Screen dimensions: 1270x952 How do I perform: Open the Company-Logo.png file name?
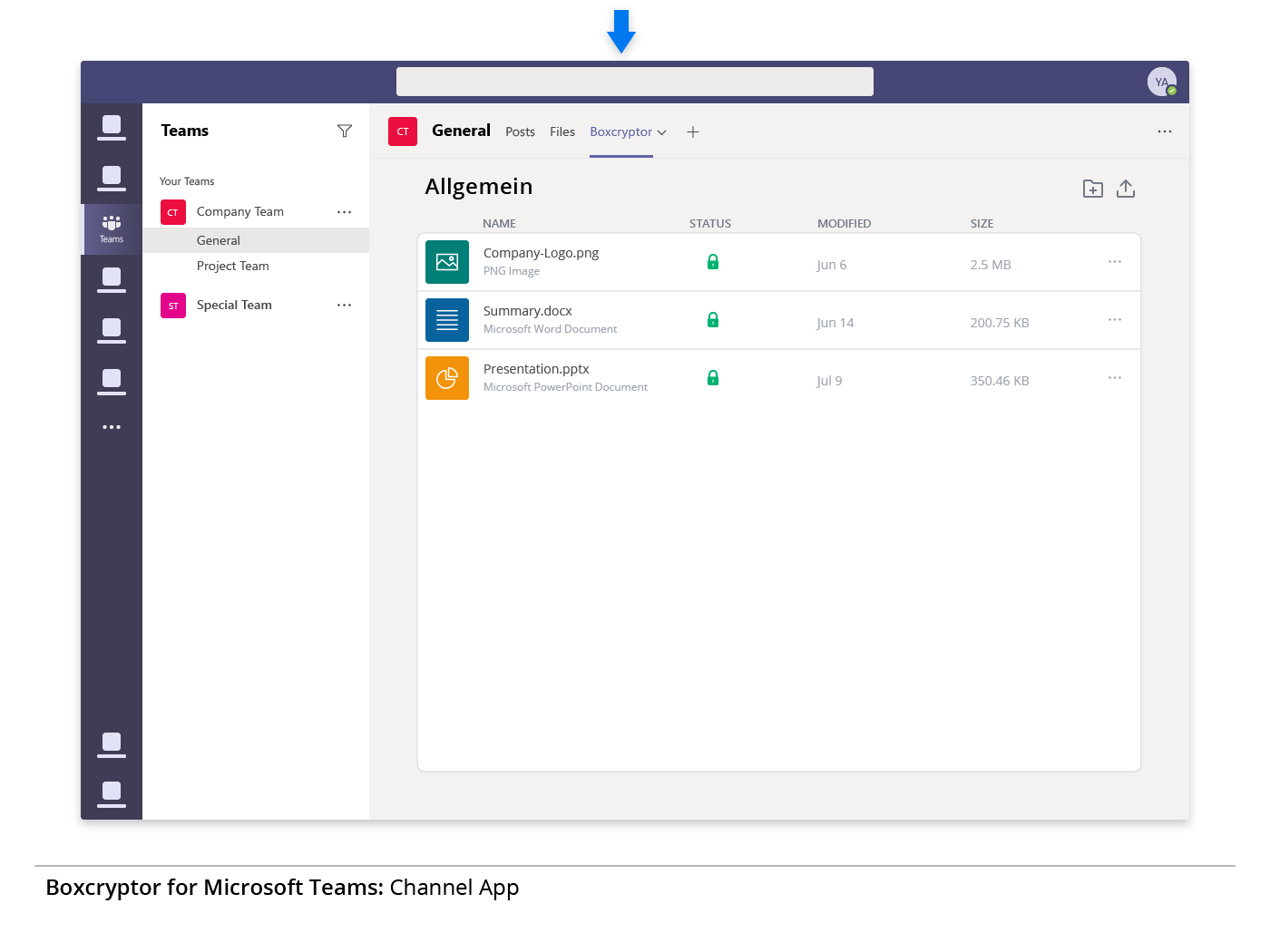tap(541, 253)
